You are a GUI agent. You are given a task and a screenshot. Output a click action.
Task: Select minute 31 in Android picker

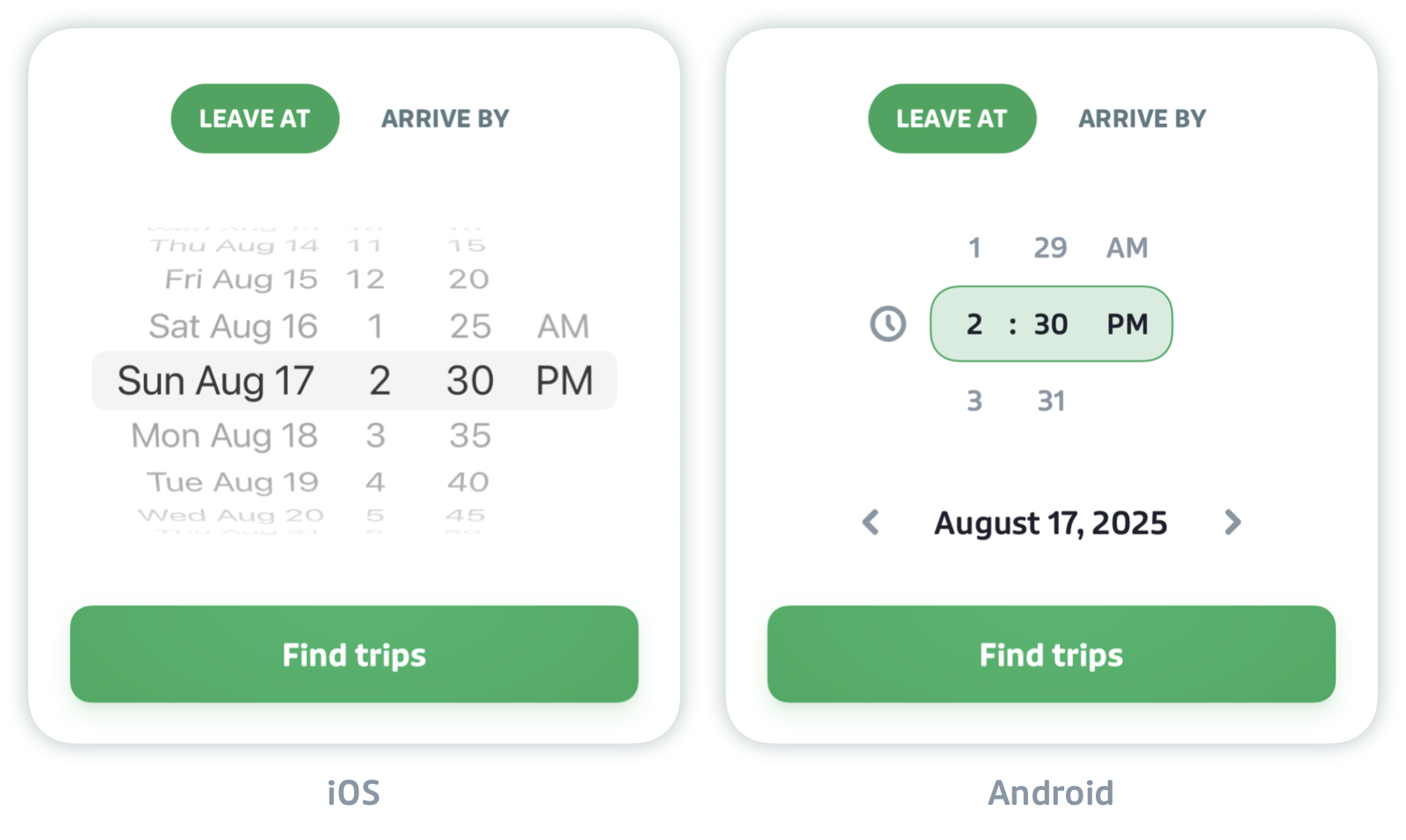[x=1051, y=401]
